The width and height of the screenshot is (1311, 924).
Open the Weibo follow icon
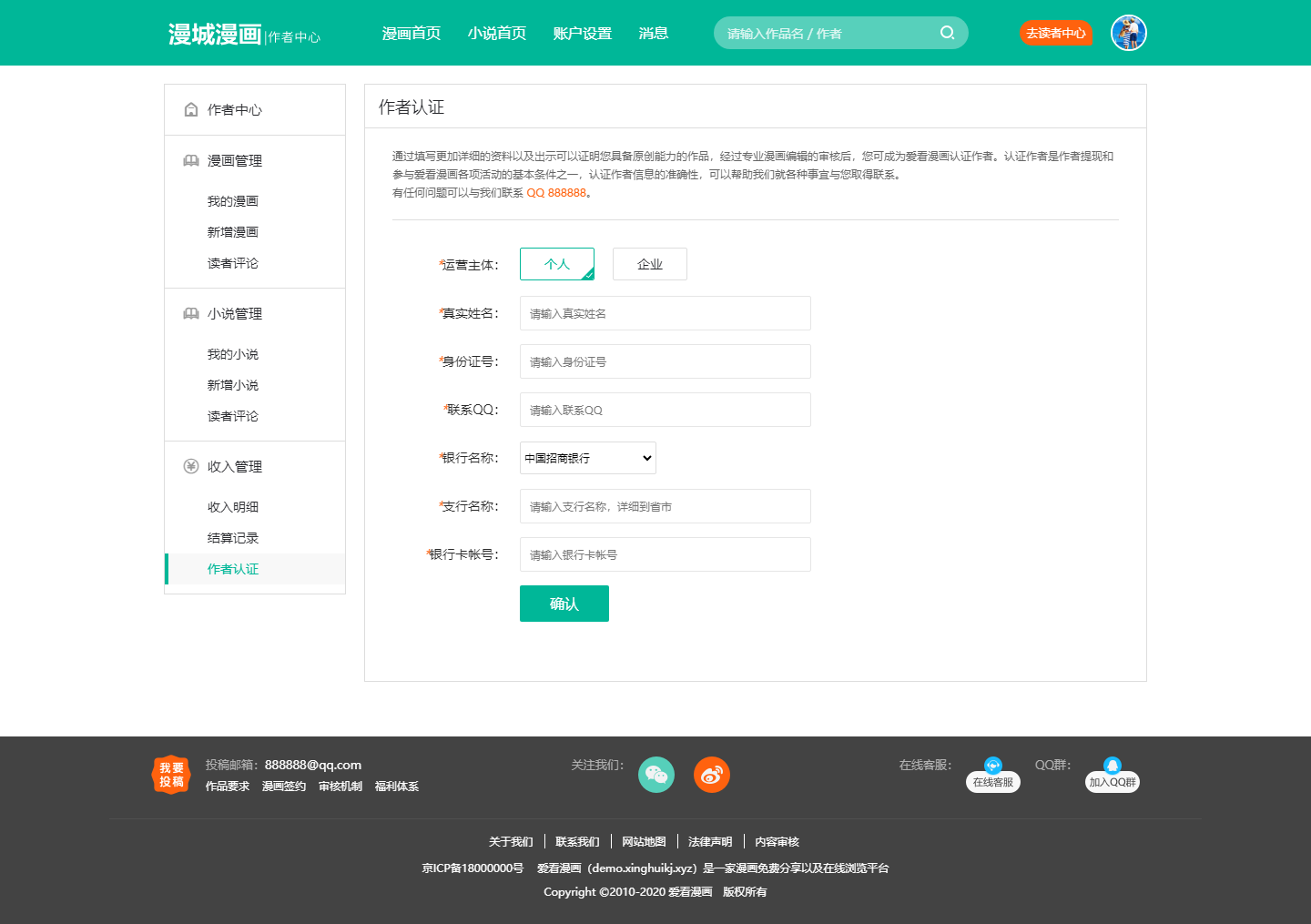point(712,775)
